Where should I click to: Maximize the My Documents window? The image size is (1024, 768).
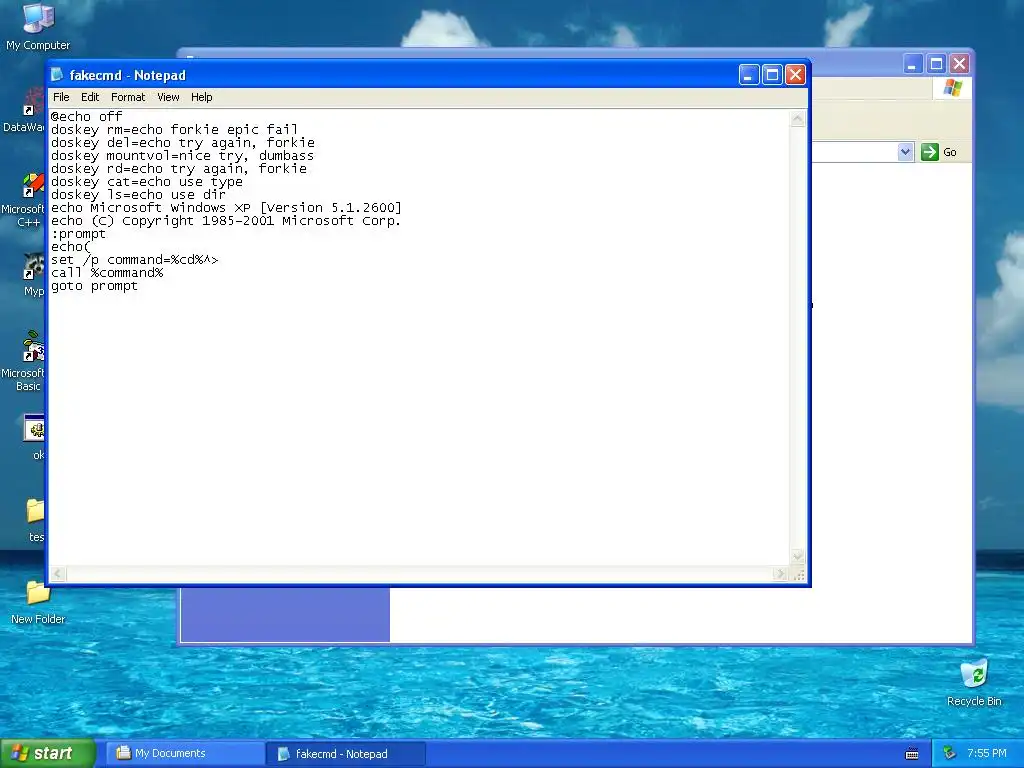[936, 64]
